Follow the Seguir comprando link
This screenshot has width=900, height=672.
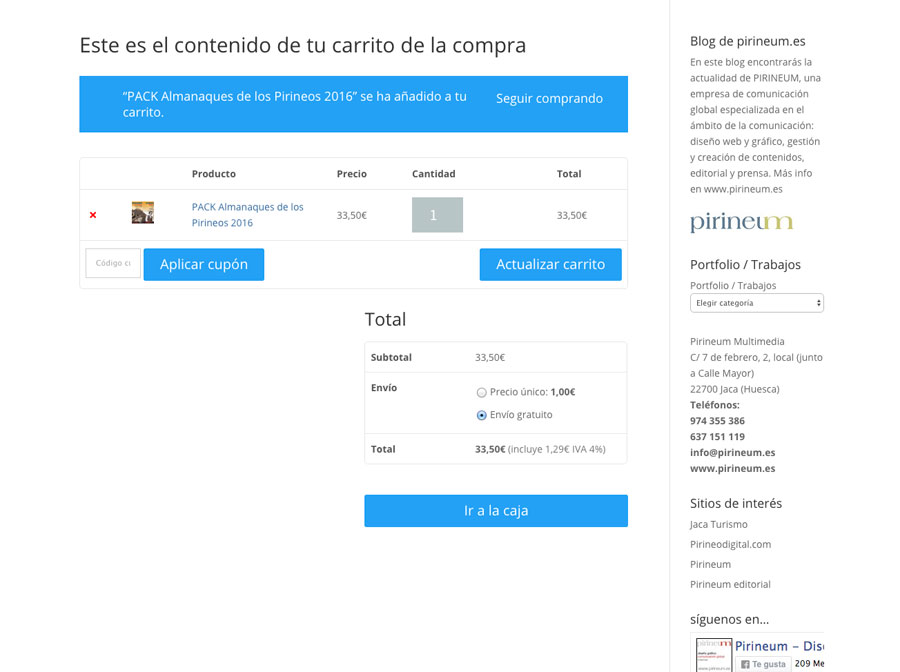[x=549, y=99]
